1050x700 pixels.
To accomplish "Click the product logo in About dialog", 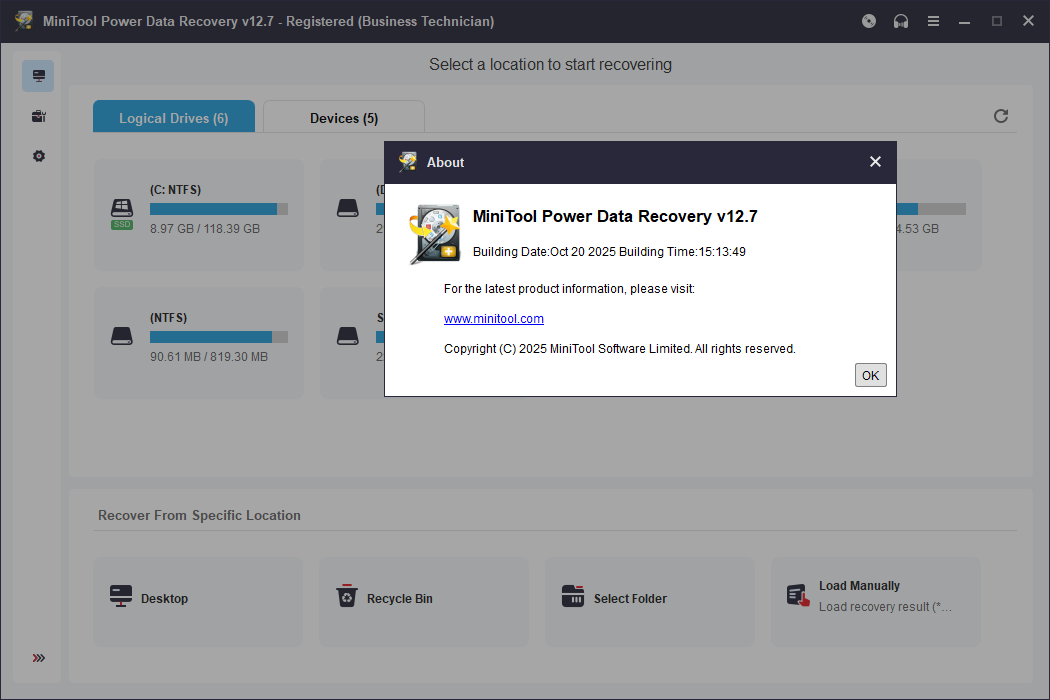I will tap(435, 234).
